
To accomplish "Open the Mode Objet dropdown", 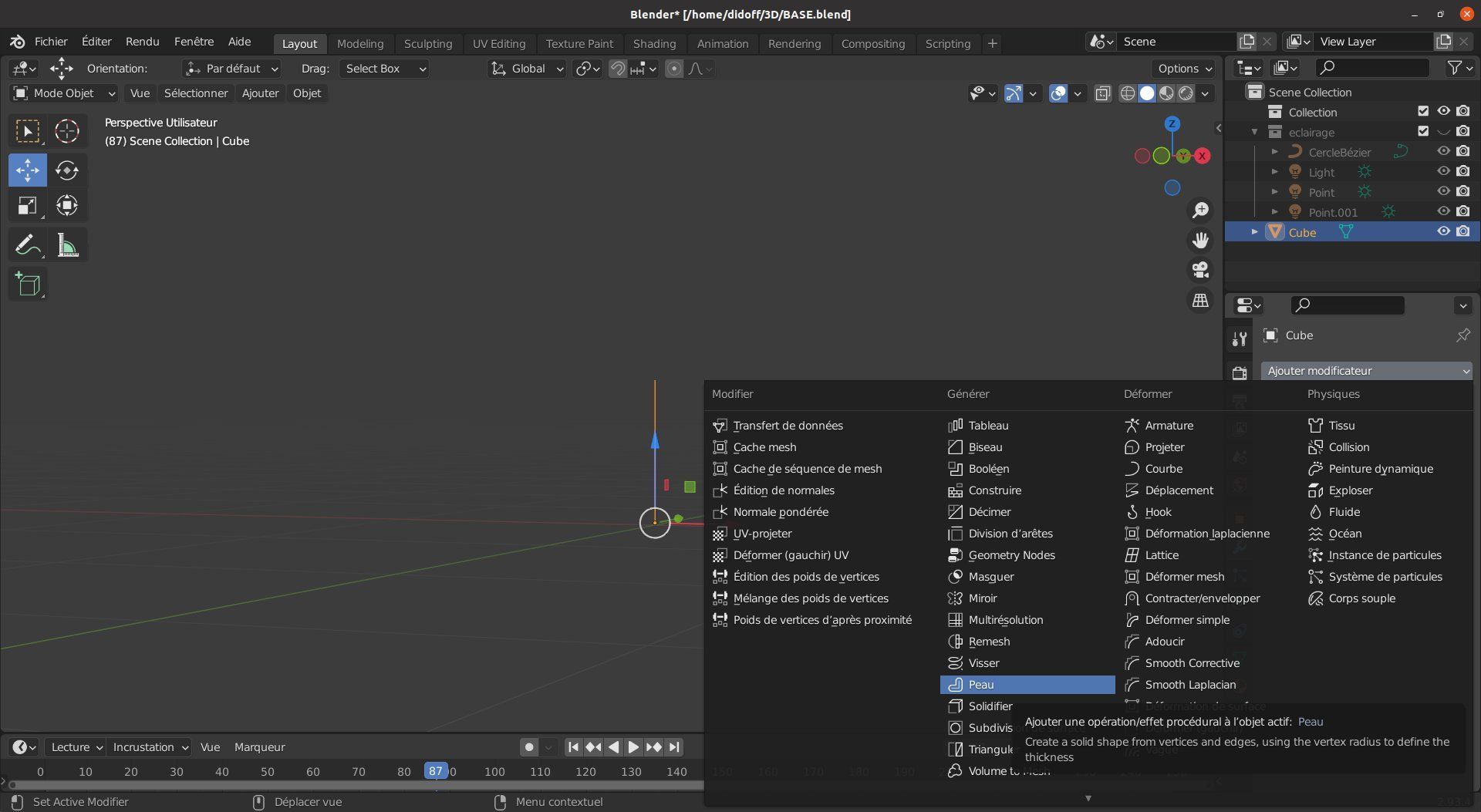I will tap(65, 93).
